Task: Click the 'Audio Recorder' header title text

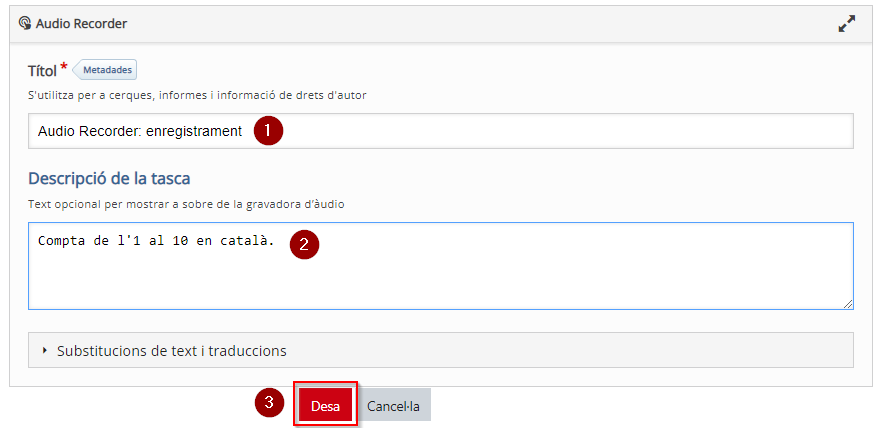Action: tap(81, 24)
